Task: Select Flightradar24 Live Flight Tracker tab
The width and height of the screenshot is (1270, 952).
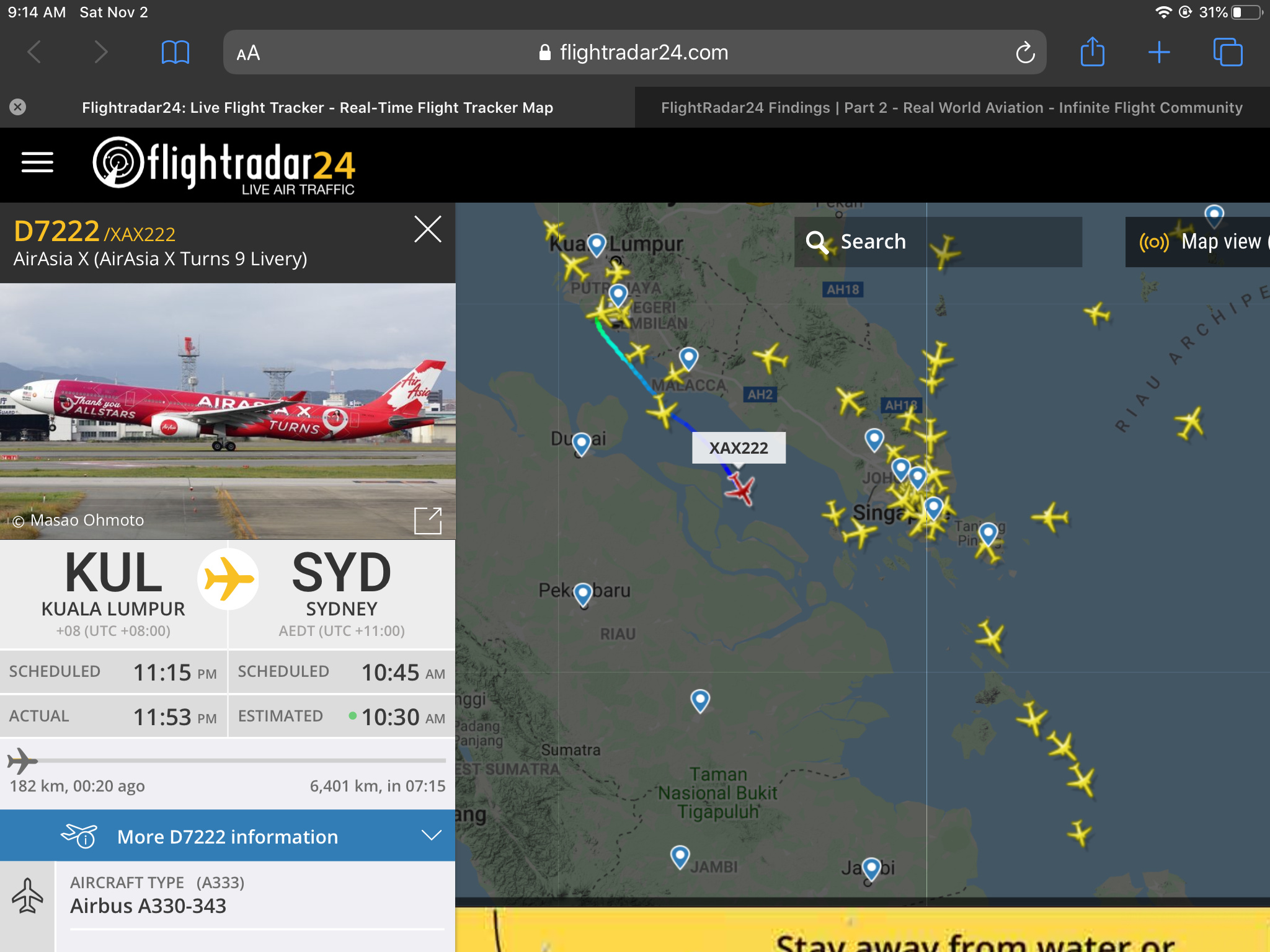Action: [x=317, y=108]
